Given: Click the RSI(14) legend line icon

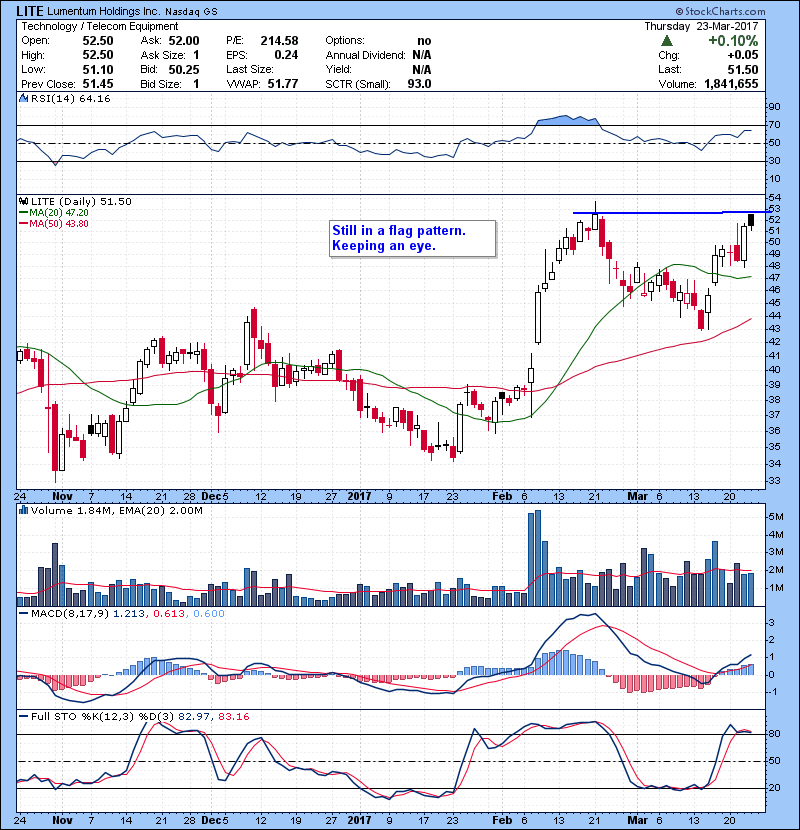Looking at the screenshot, I should coord(22,99).
